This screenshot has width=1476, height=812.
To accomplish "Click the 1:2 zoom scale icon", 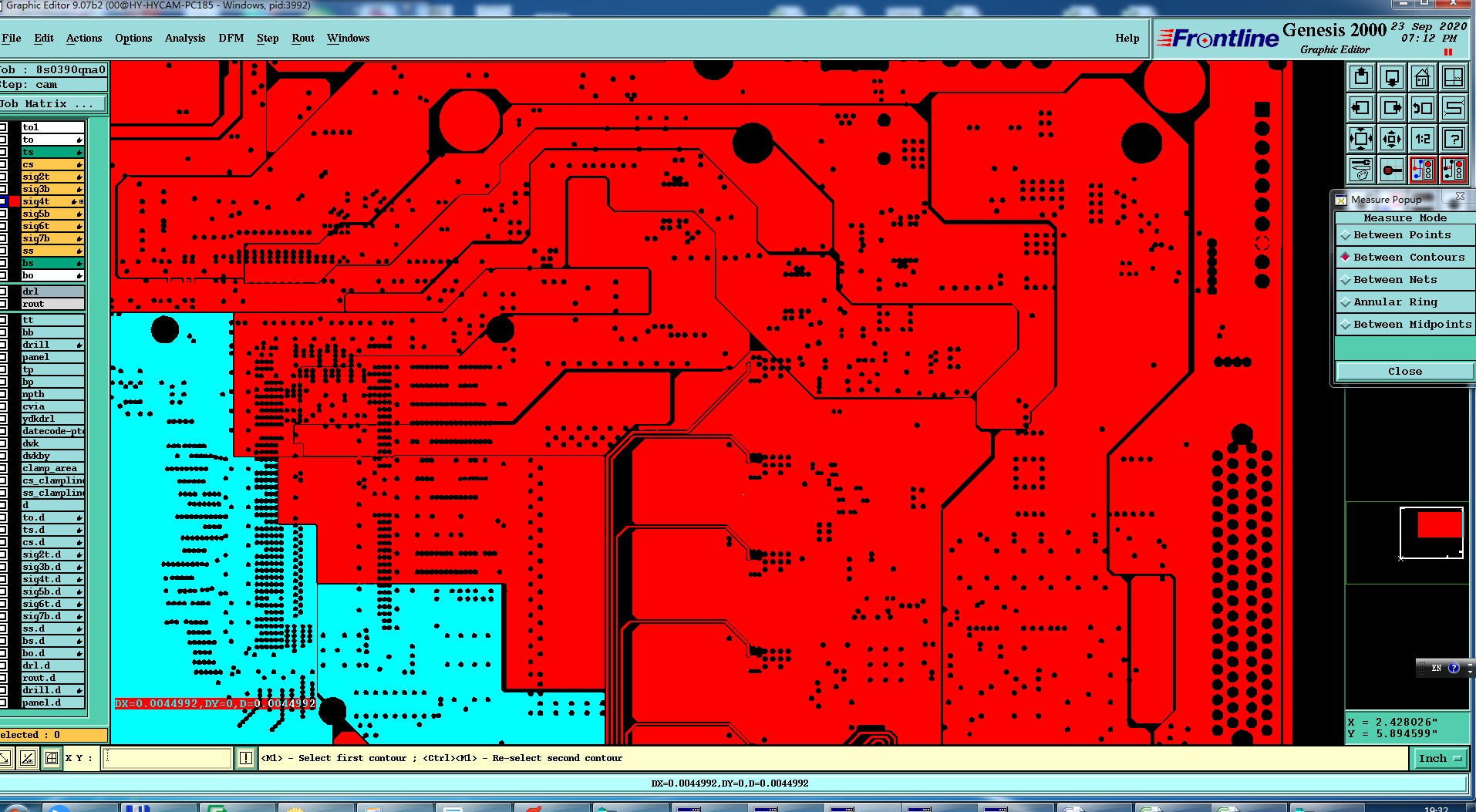I will [x=1422, y=139].
